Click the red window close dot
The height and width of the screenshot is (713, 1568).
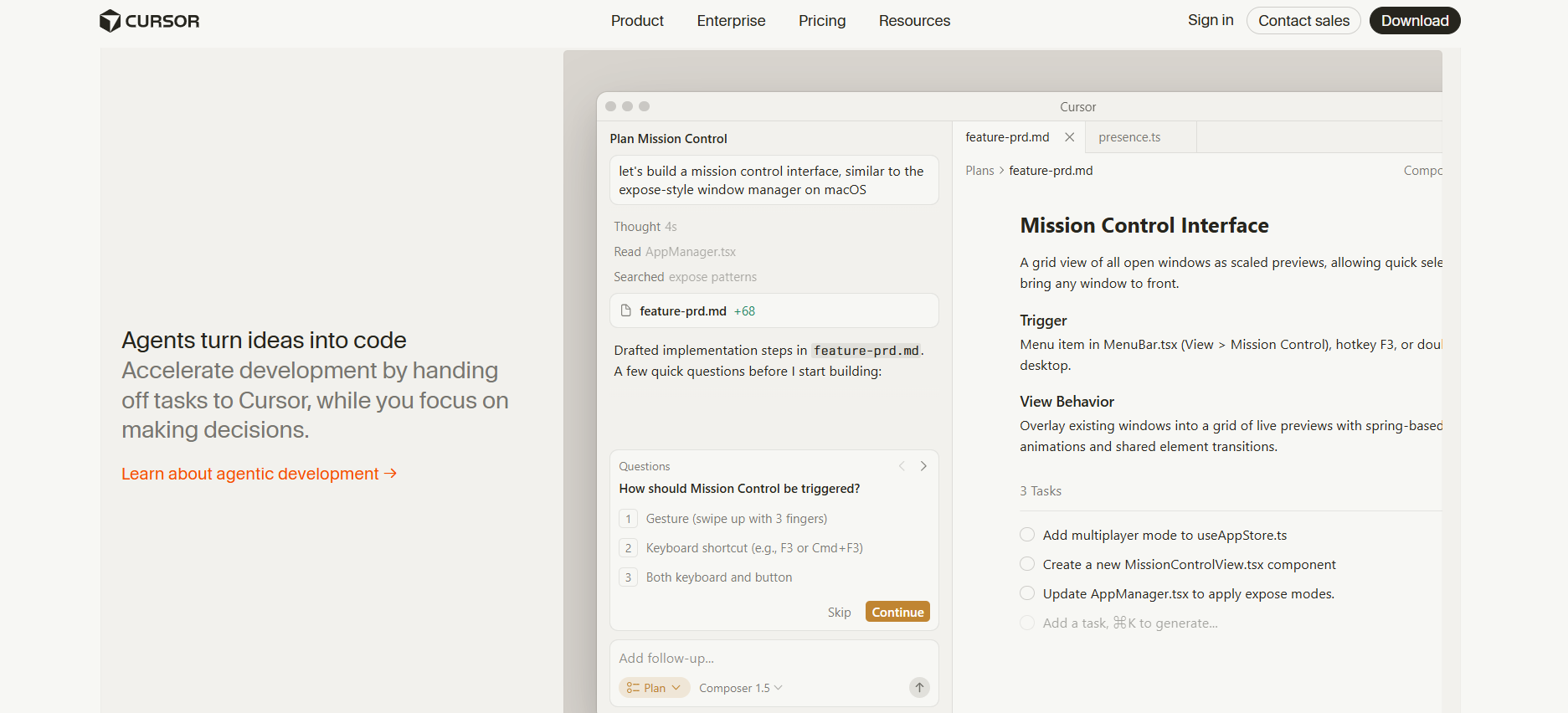tap(611, 106)
